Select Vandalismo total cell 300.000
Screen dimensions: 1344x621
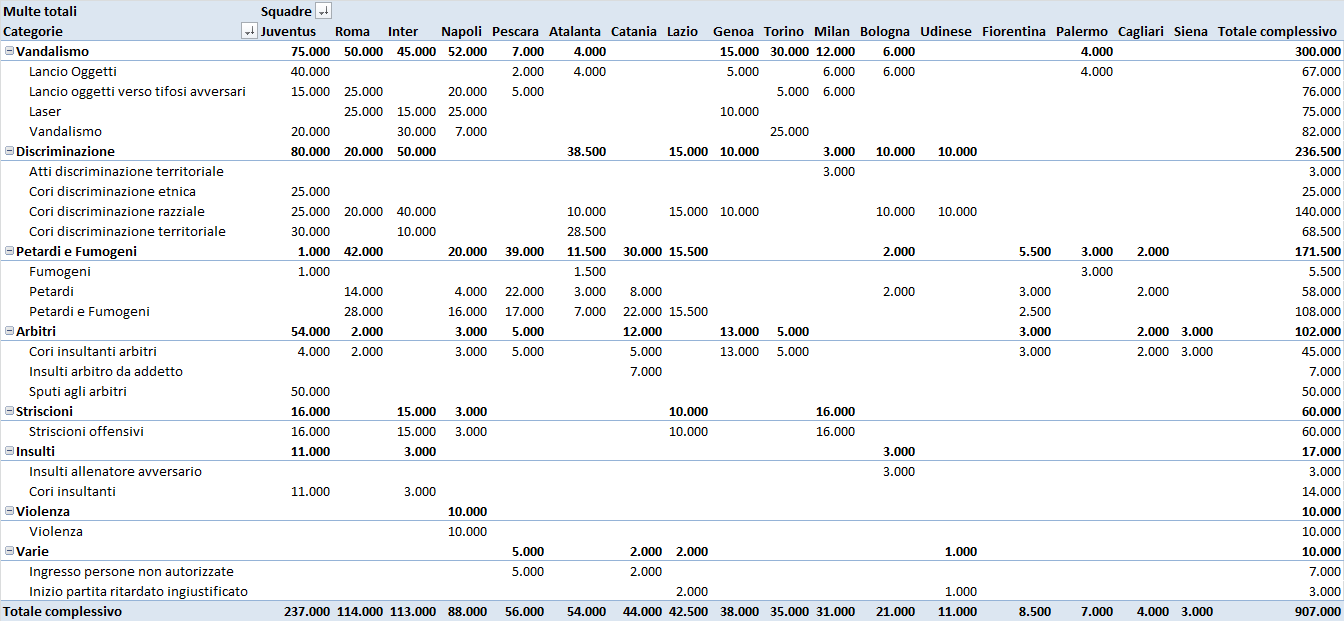click(x=1316, y=51)
